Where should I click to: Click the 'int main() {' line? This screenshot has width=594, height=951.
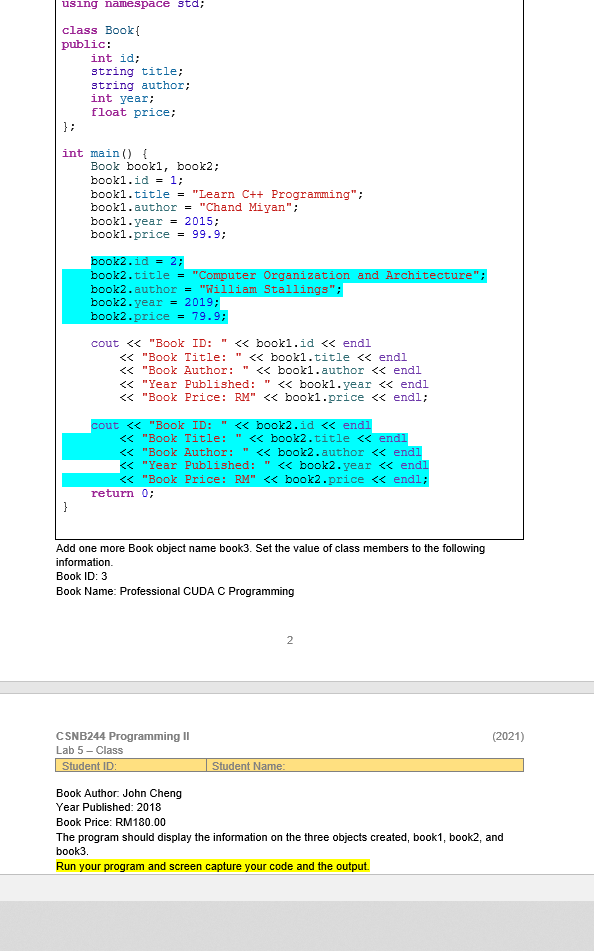(x=104, y=153)
